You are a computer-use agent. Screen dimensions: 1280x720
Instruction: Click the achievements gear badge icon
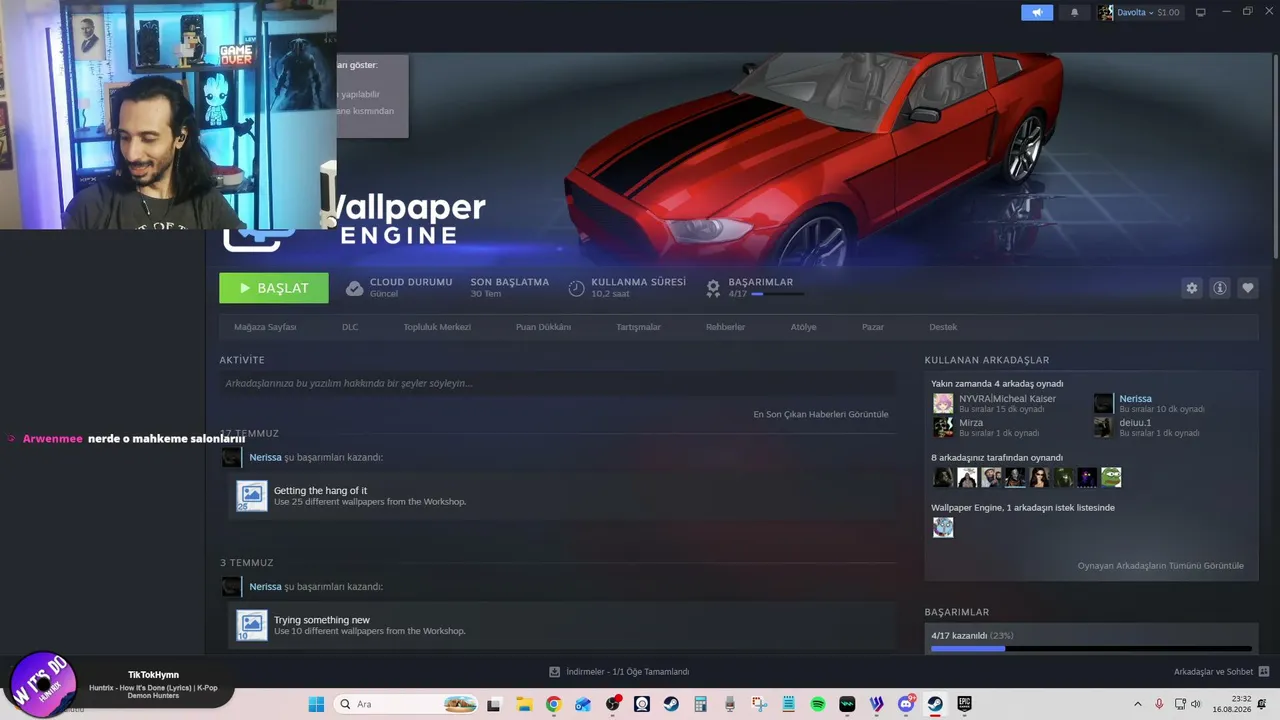713,288
